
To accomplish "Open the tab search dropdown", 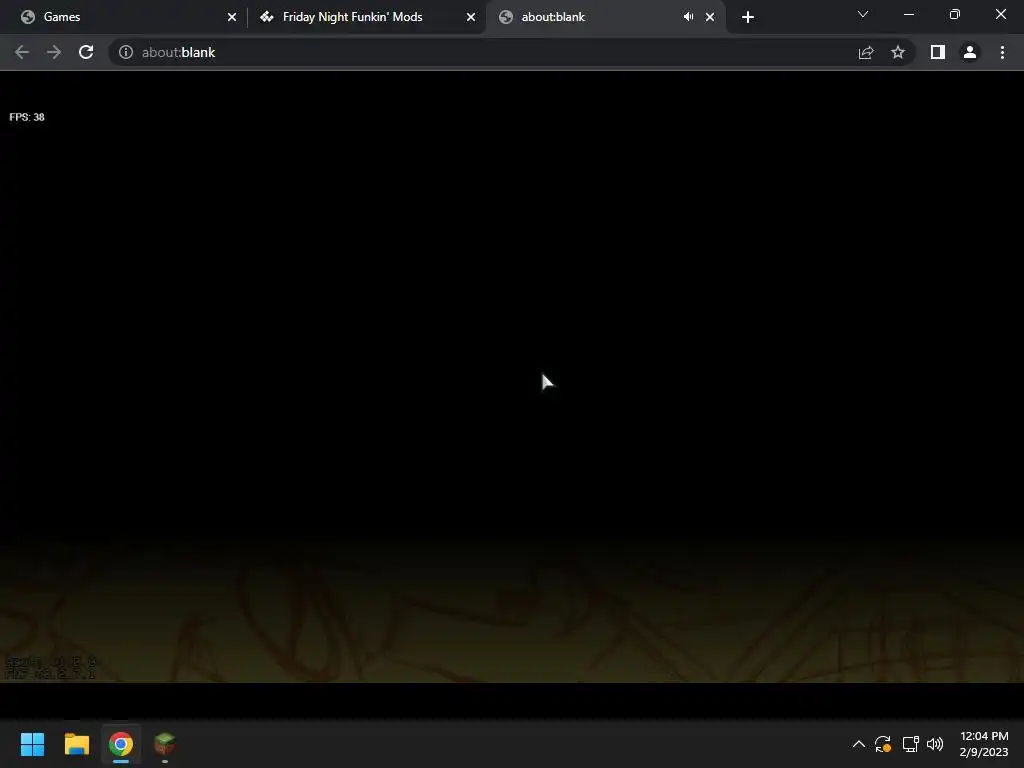I will tap(863, 14).
